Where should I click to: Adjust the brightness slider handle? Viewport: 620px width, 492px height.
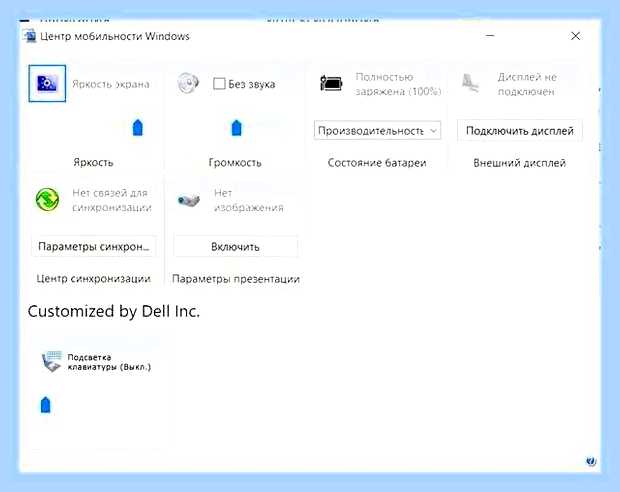pyautogui.click(x=138, y=127)
